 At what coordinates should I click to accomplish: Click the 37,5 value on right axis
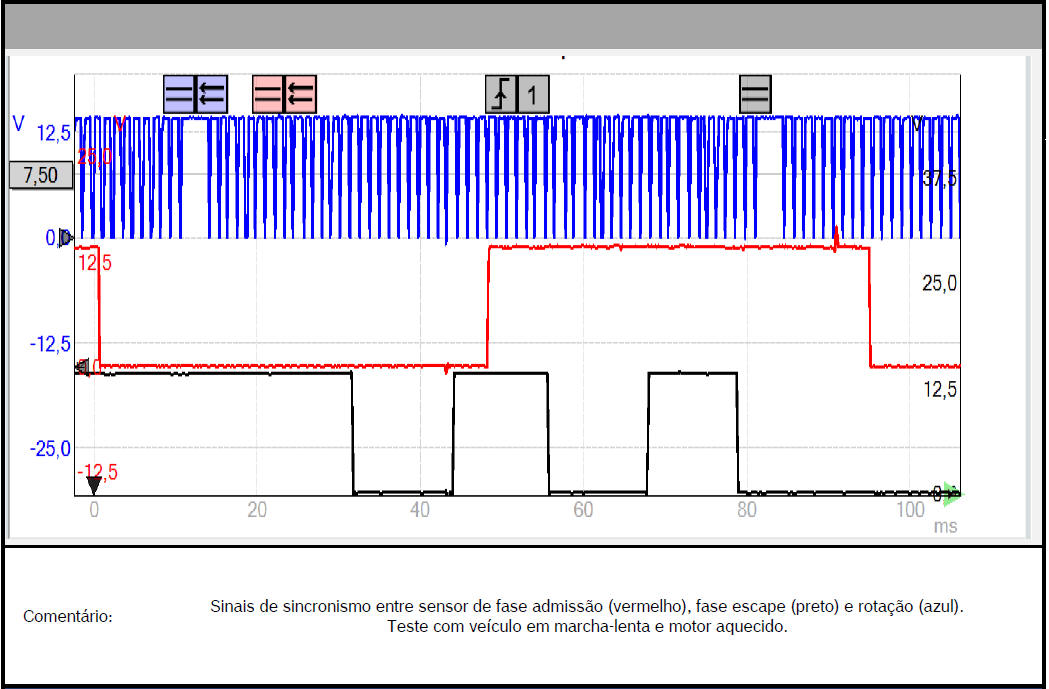939,178
